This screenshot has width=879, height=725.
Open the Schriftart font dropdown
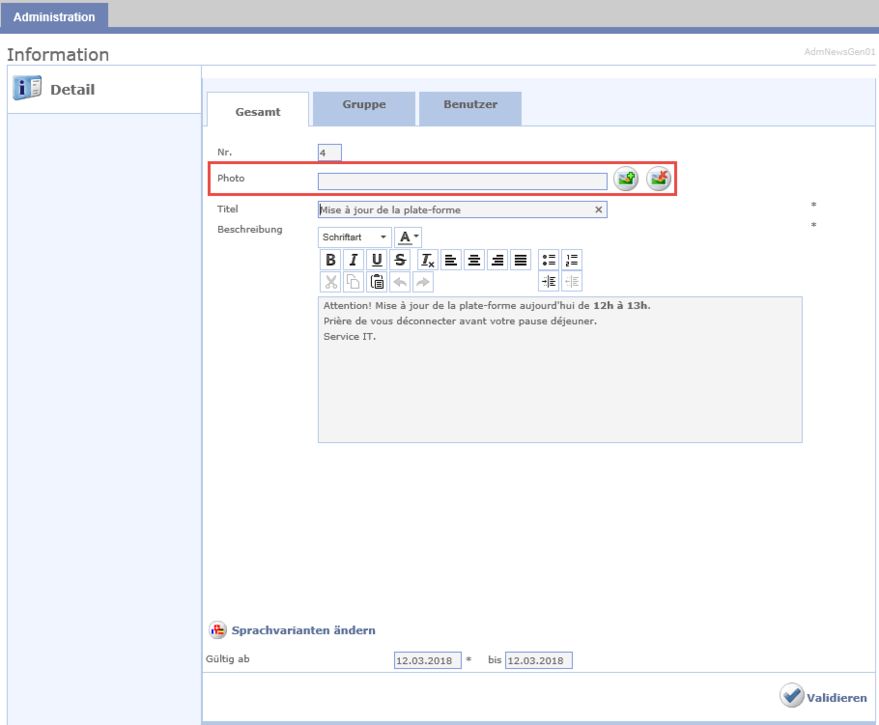355,237
